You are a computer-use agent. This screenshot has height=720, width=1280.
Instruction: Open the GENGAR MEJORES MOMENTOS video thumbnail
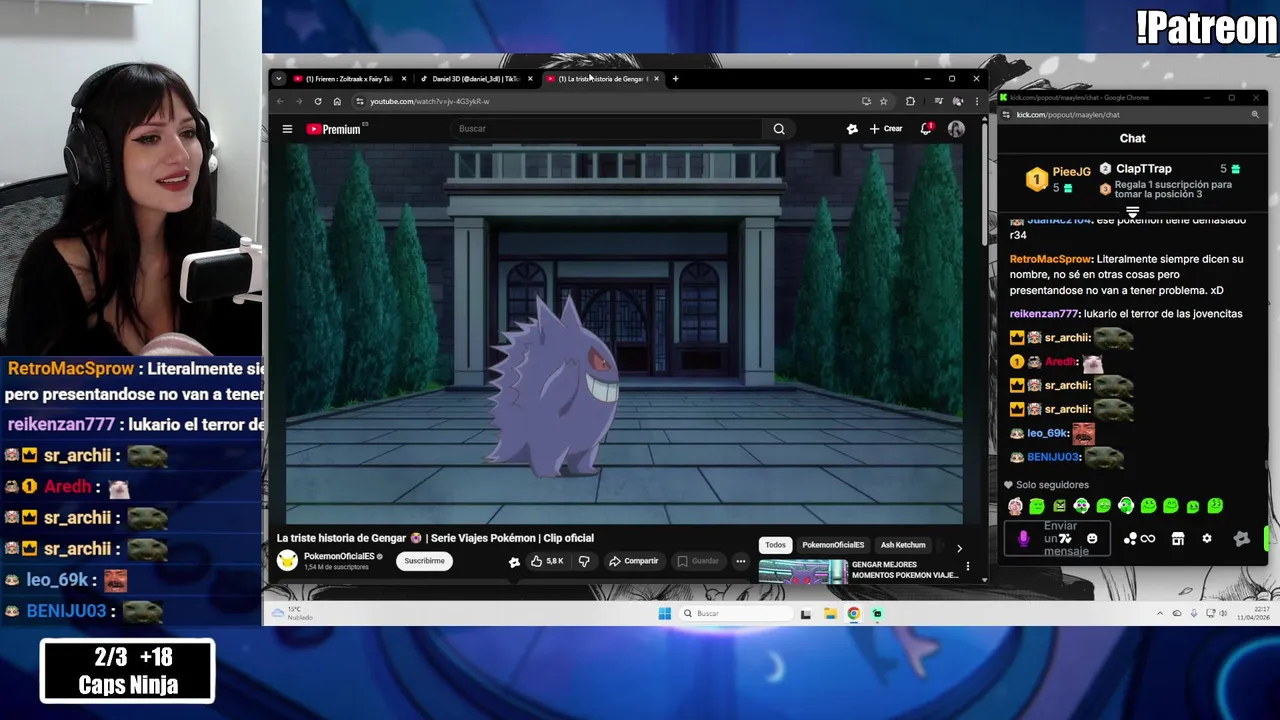point(803,571)
